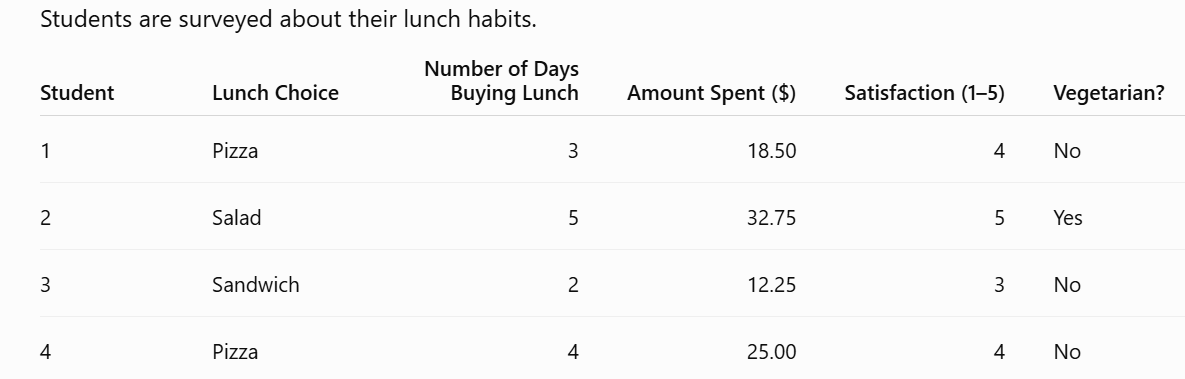The image size is (1185, 379).
Task: Select the No vegetarian cell for Sandwich row
Action: point(1067,285)
